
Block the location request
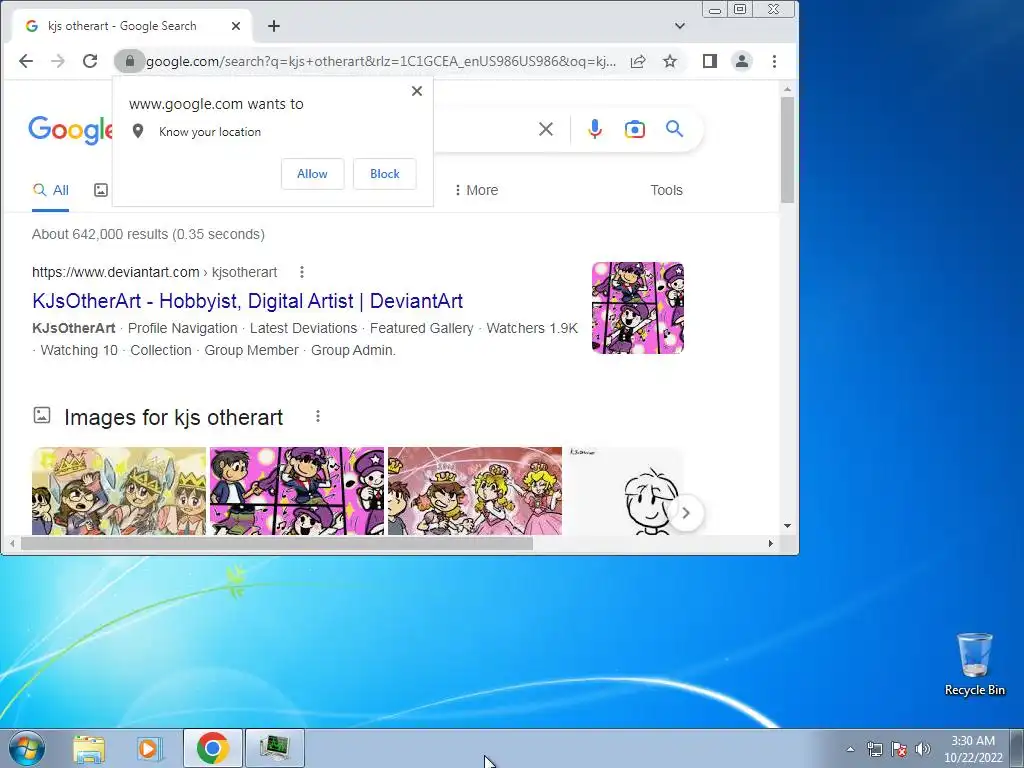pyautogui.click(x=385, y=174)
